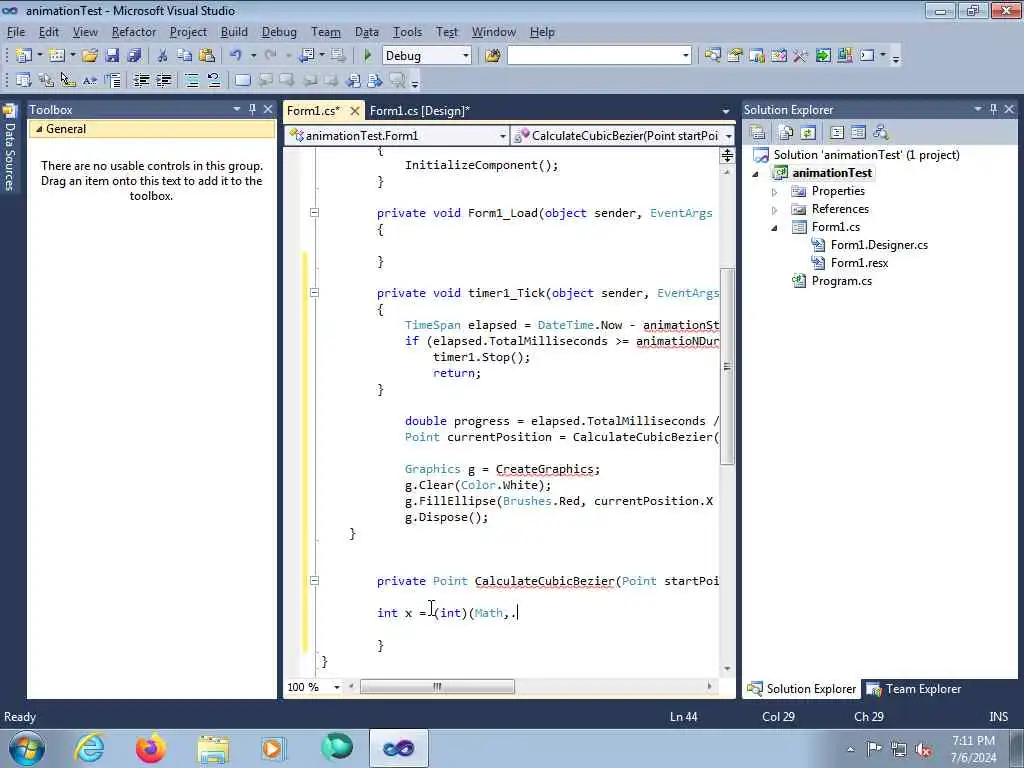This screenshot has width=1024, height=768.
Task: Click the editor split-window handle above scrollbar
Action: [x=727, y=155]
